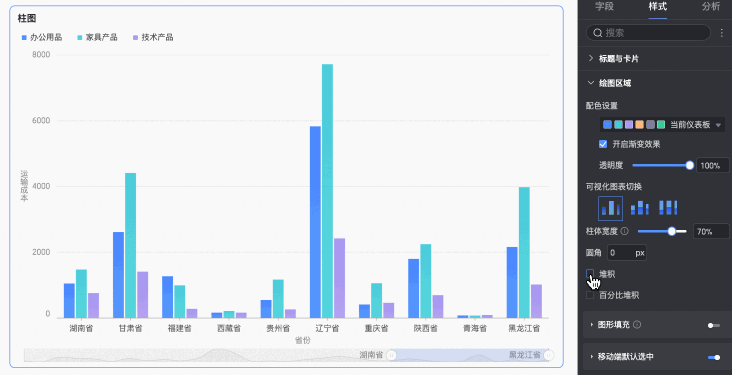This screenshot has width=732, height=375.
Task: Open the three-dot more options menu
Action: pos(721,33)
